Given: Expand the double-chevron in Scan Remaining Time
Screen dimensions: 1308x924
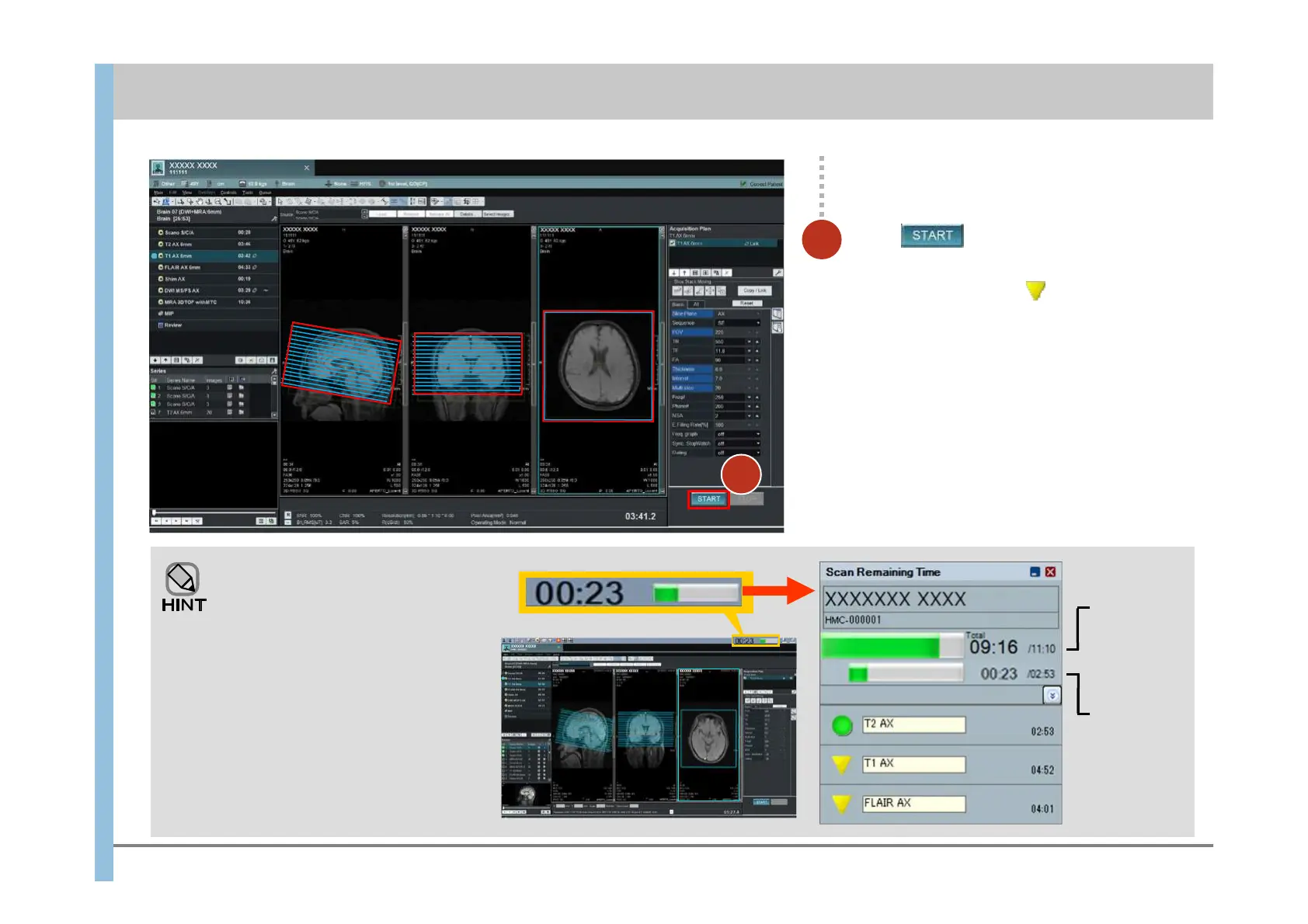Looking at the screenshot, I should (x=1052, y=695).
